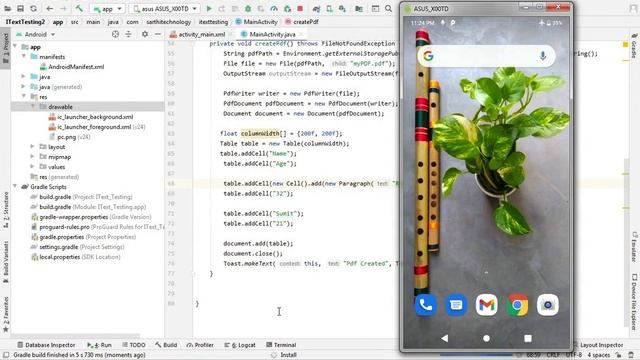Viewport: 640px width, 360px height.
Task: Stop the running app with the red square
Action: click(x=300, y=8)
